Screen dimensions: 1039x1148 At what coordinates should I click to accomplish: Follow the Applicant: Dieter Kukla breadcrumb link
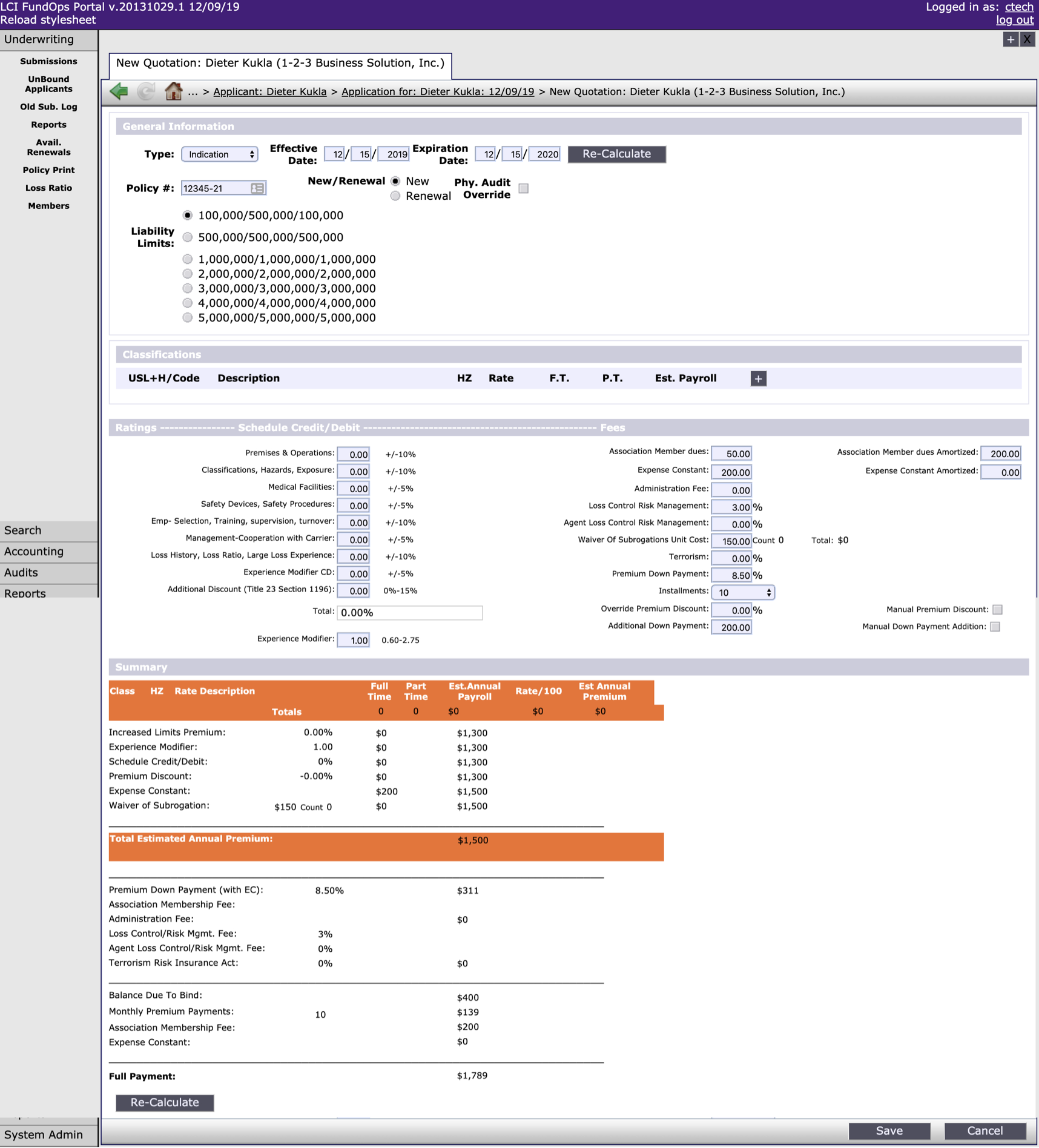(270, 91)
